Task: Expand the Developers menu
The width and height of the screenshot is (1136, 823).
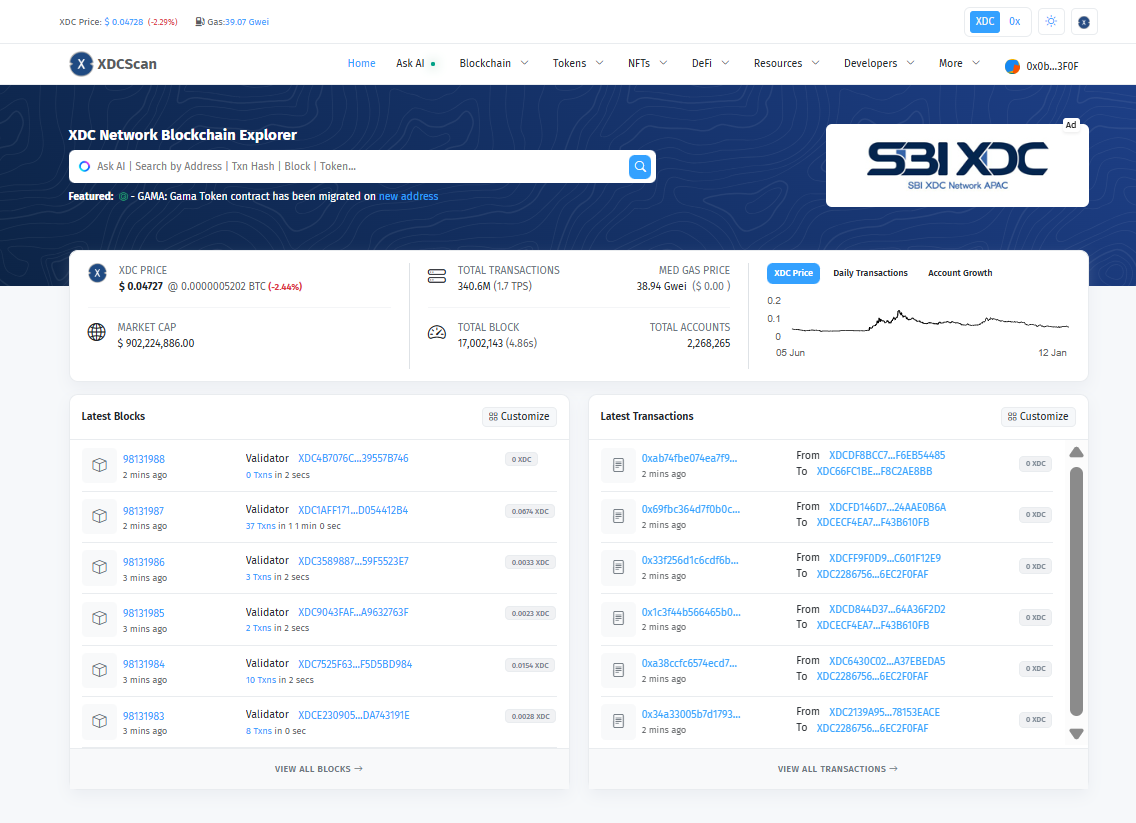Action: [x=879, y=64]
